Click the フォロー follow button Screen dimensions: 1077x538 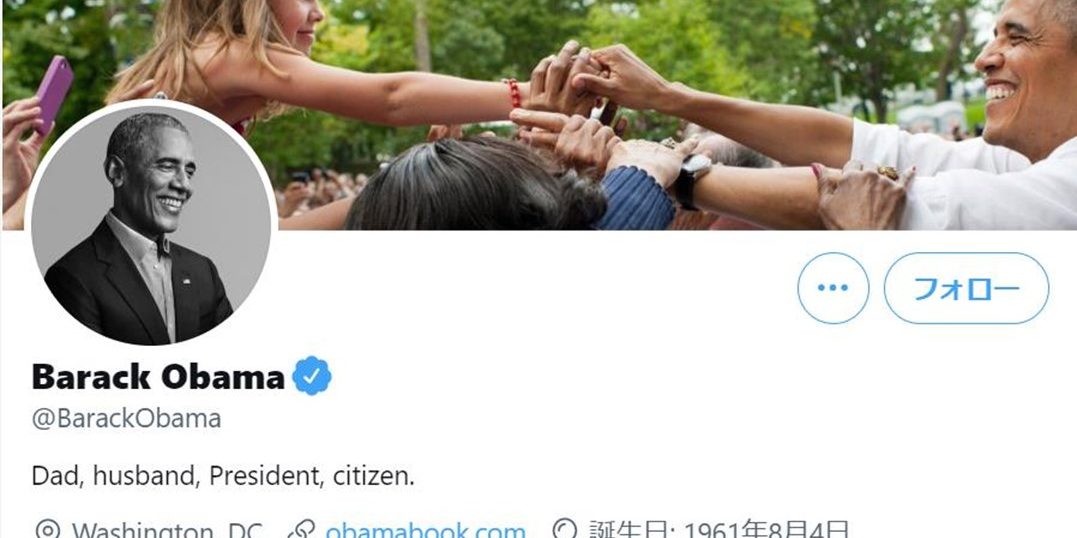coord(966,288)
